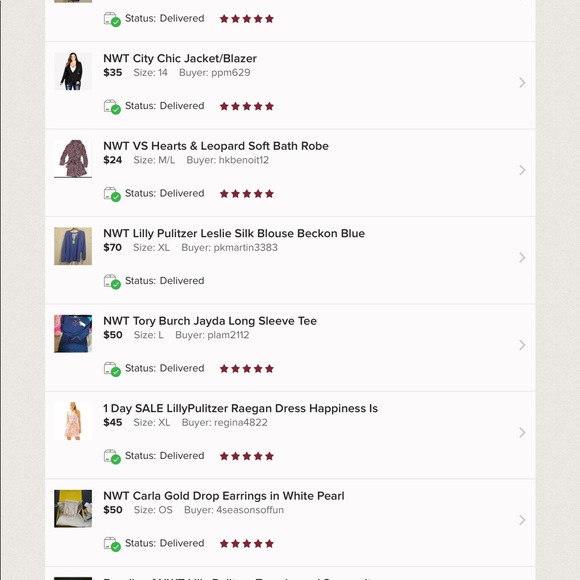This screenshot has width=580, height=580.
Task: Click delivered status icon for City Chic Jacket
Action: 112,107
